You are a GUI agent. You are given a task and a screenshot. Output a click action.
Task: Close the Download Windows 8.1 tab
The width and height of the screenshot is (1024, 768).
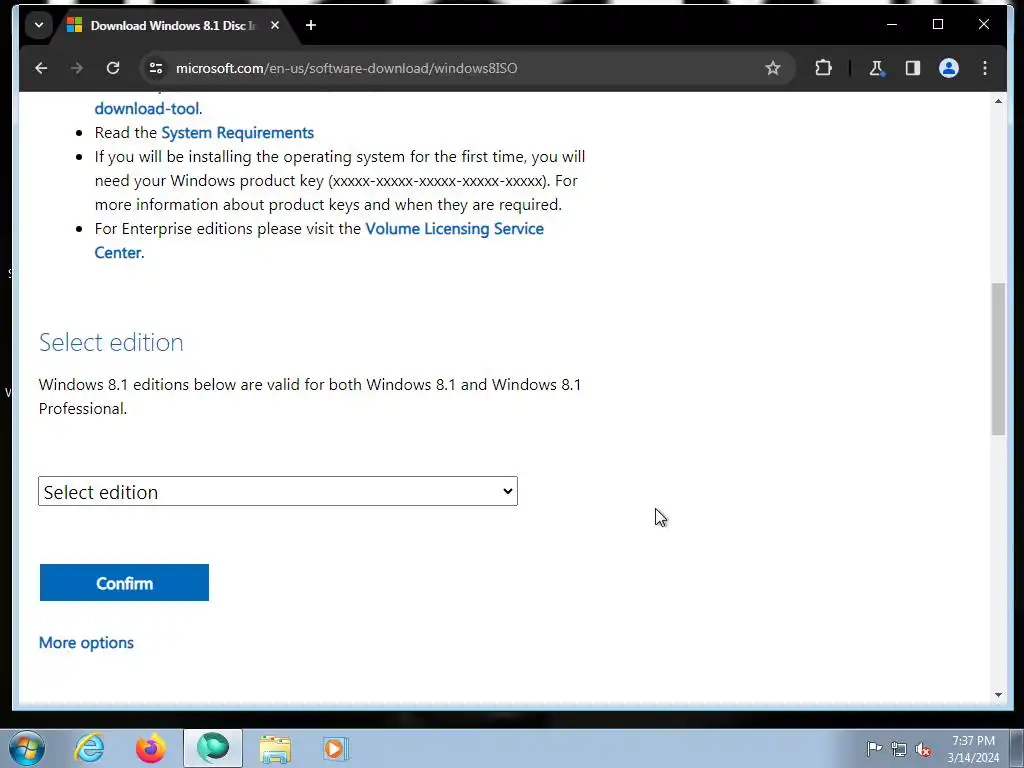(275, 25)
